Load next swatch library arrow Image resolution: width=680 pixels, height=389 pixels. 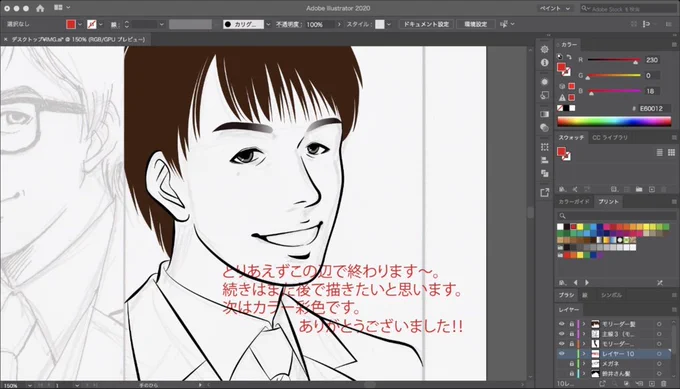pos(587,283)
